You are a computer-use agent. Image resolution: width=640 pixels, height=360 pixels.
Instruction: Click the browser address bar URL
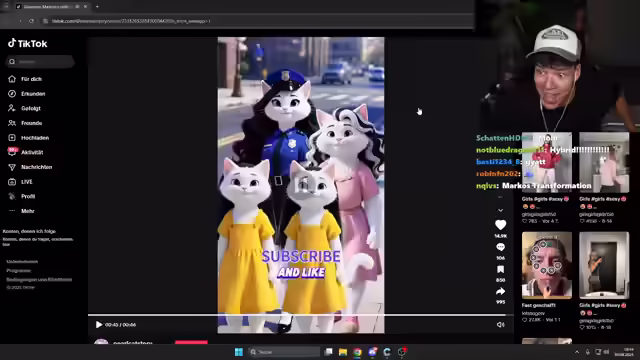click(131, 21)
